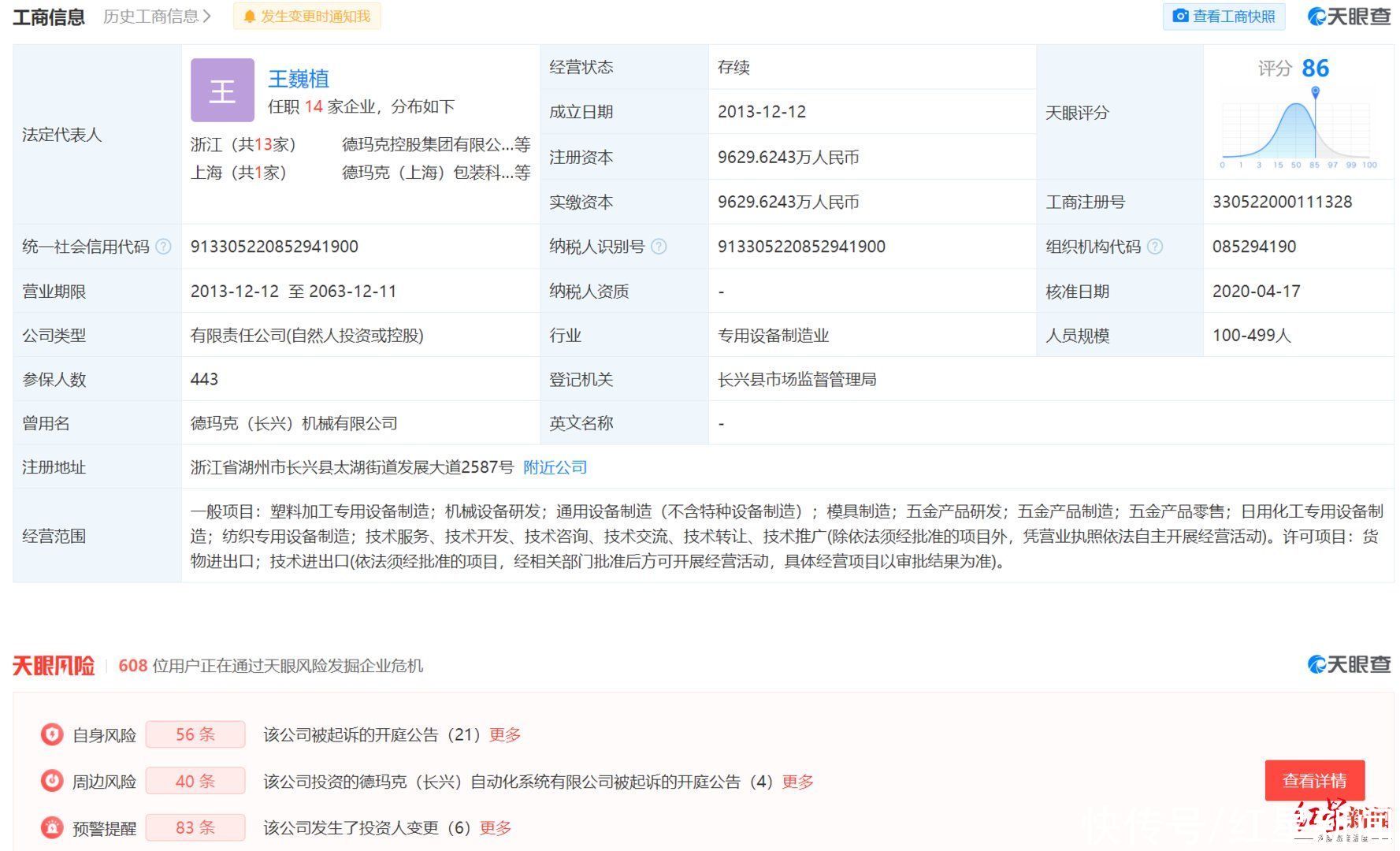Click the score marker pin on chart

tap(1315, 92)
